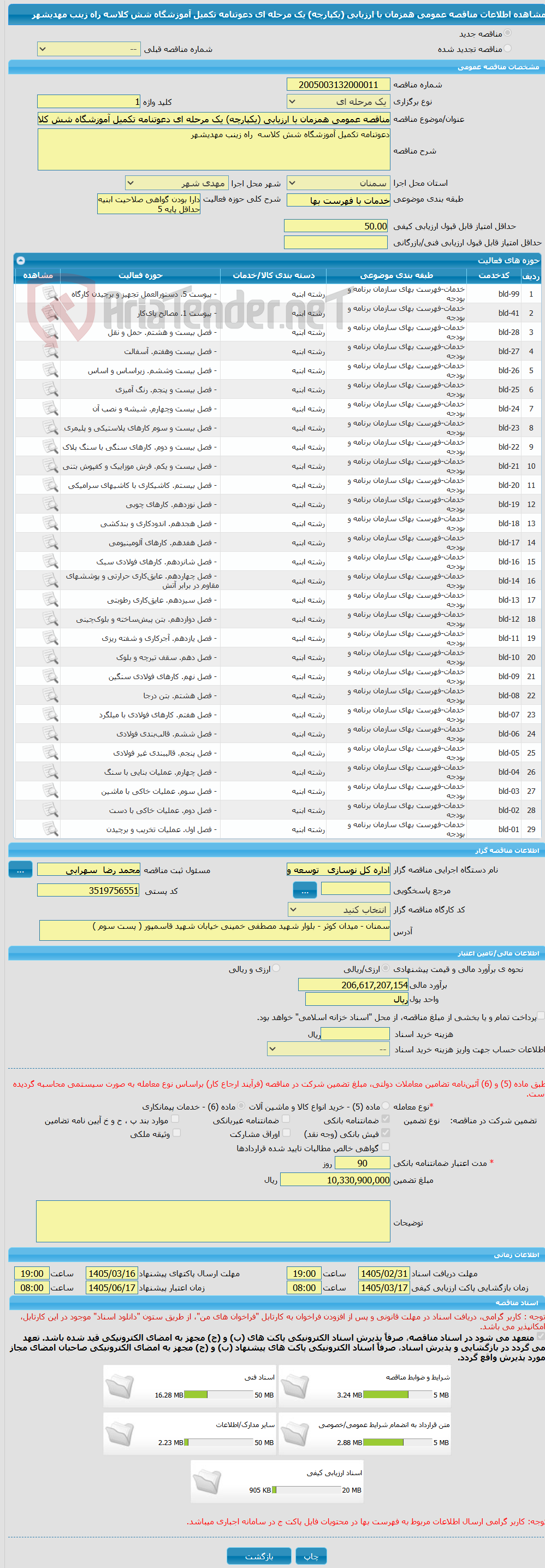Screen dimensions: 545x1568
Task: Open کد کارگاه مناقصه گزار dropdown
Action: tap(339, 910)
